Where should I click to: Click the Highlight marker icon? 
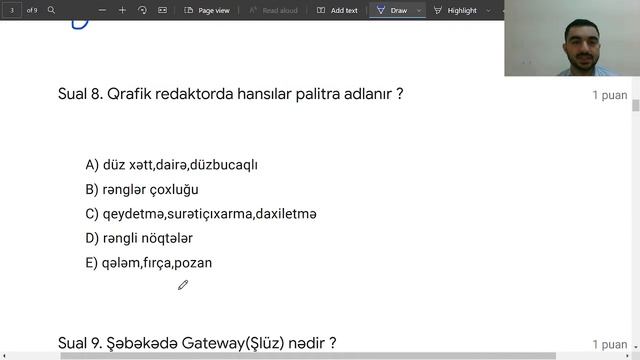438,10
